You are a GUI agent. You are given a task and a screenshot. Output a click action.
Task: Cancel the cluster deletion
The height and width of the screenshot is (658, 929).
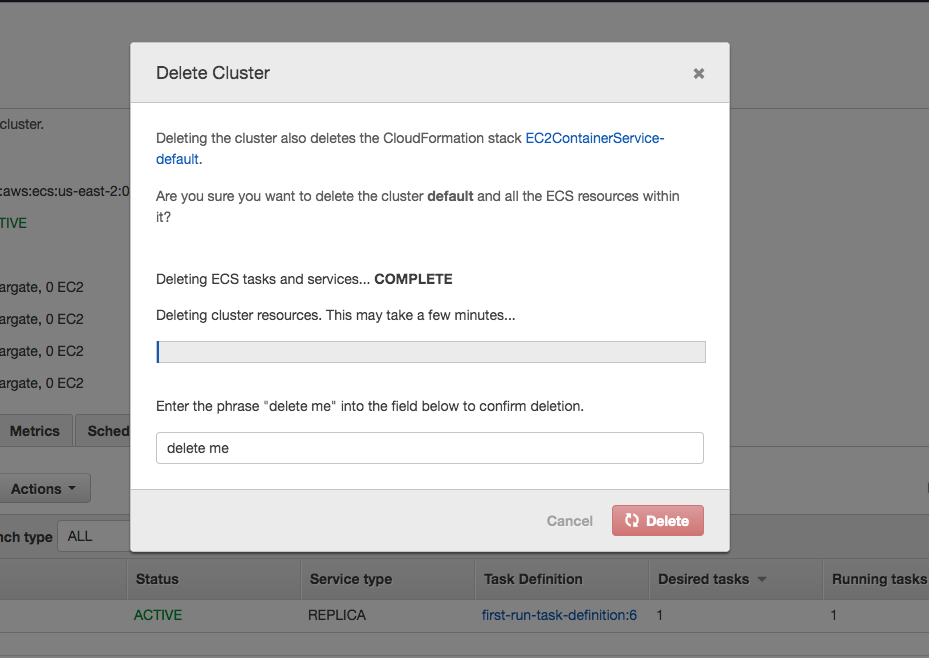pyautogui.click(x=569, y=521)
